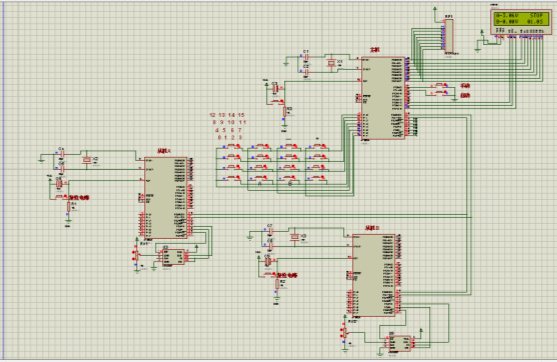Select the bottom-right slave microcontroller chip
Screen dimensions: 557x362
point(373,275)
